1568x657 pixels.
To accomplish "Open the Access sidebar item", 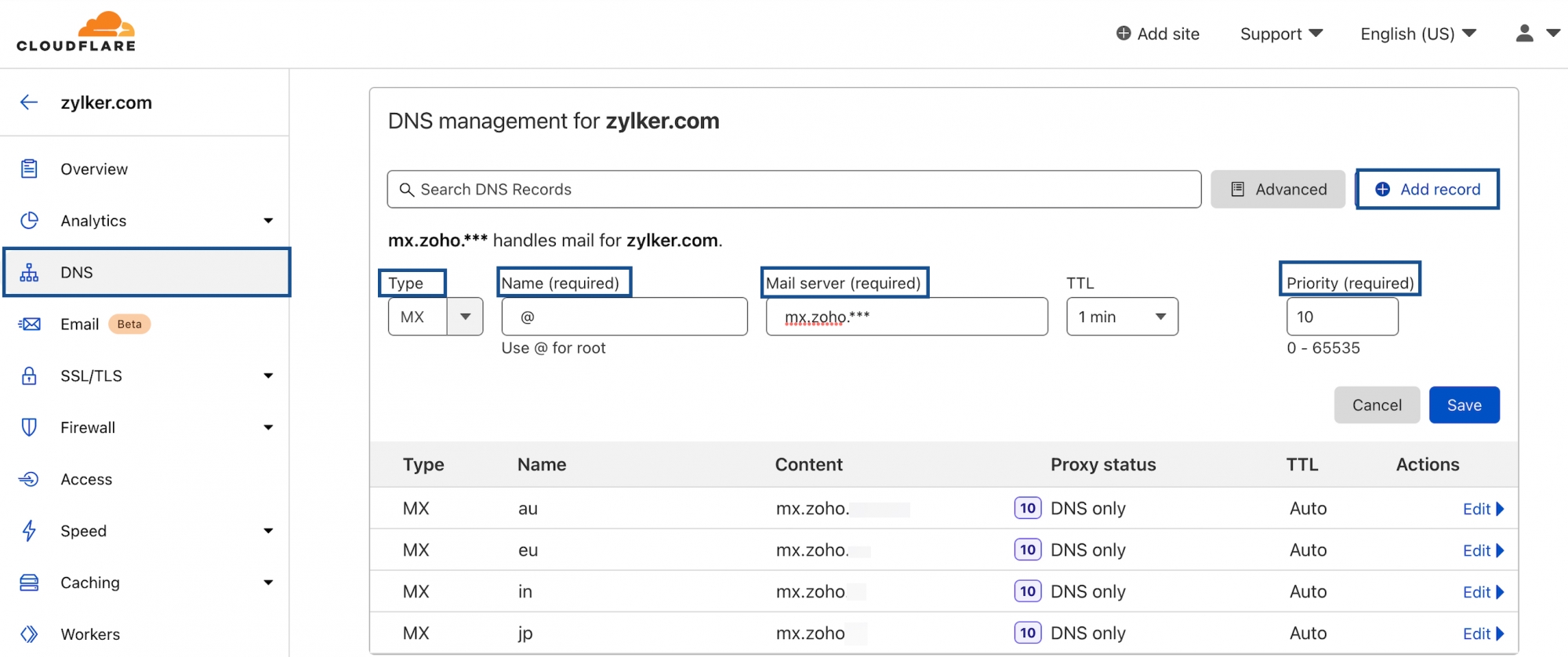I will tap(86, 479).
